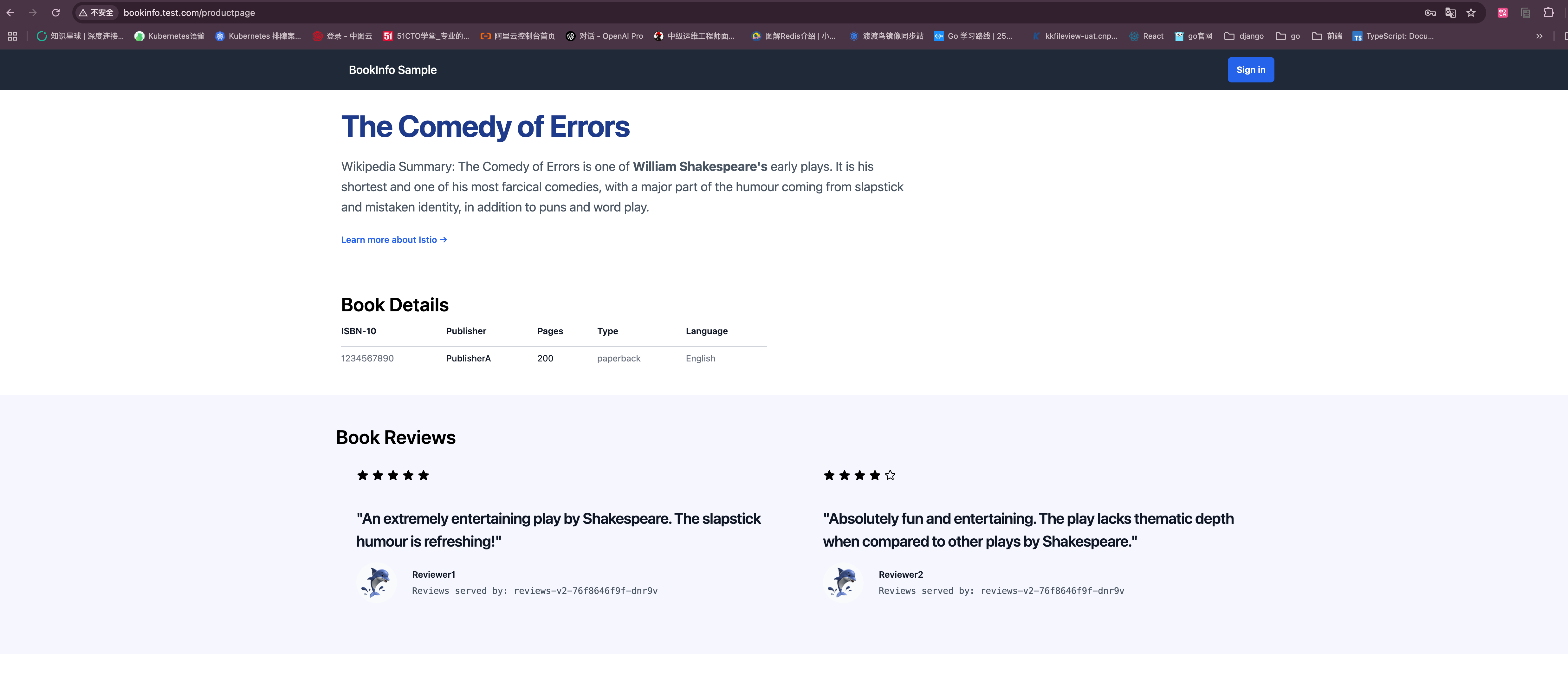Screen dimensions: 1568x695
Task: Click the browser forward arrow
Action: [x=33, y=13]
